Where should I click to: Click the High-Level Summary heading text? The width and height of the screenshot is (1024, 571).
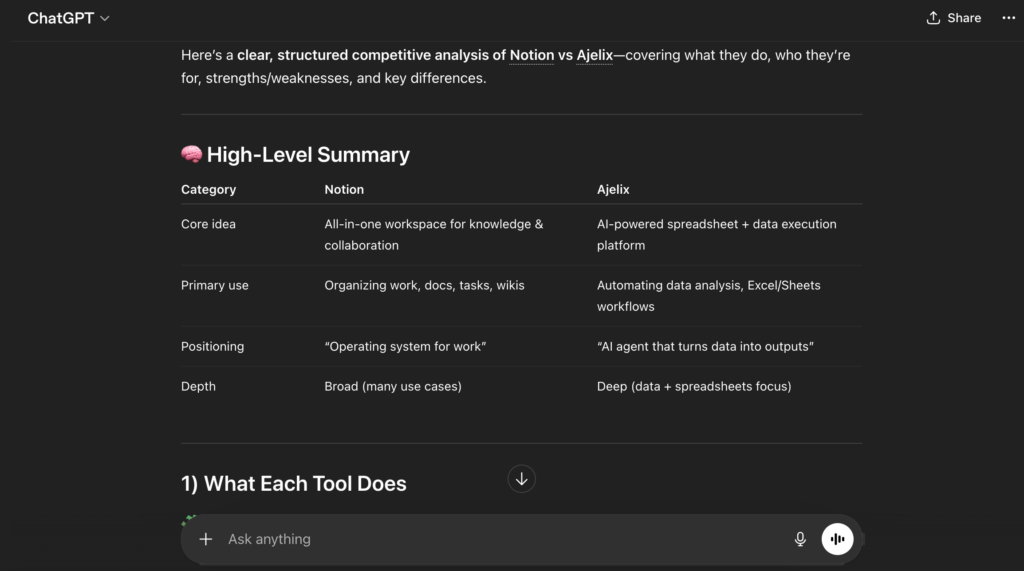(308, 155)
